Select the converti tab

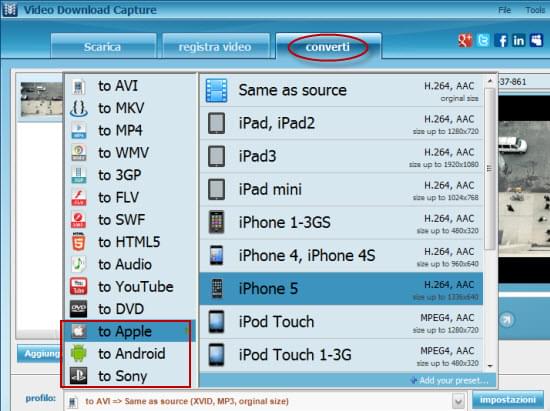[328, 47]
